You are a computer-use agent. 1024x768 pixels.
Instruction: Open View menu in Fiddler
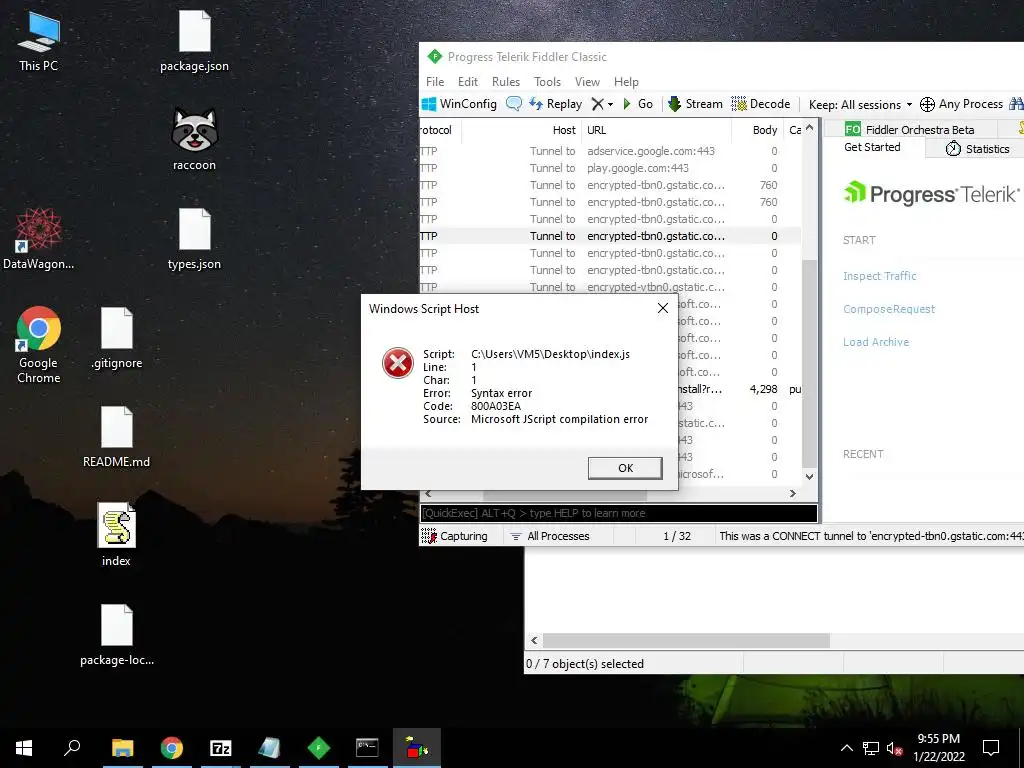587,82
